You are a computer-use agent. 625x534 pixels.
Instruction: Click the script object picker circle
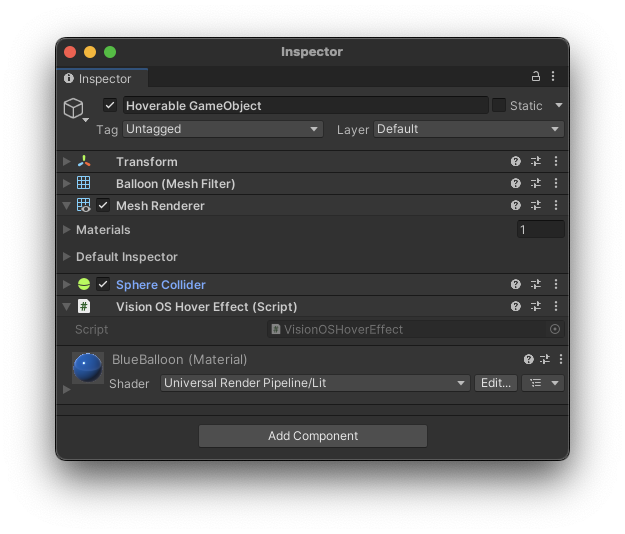click(x=555, y=329)
